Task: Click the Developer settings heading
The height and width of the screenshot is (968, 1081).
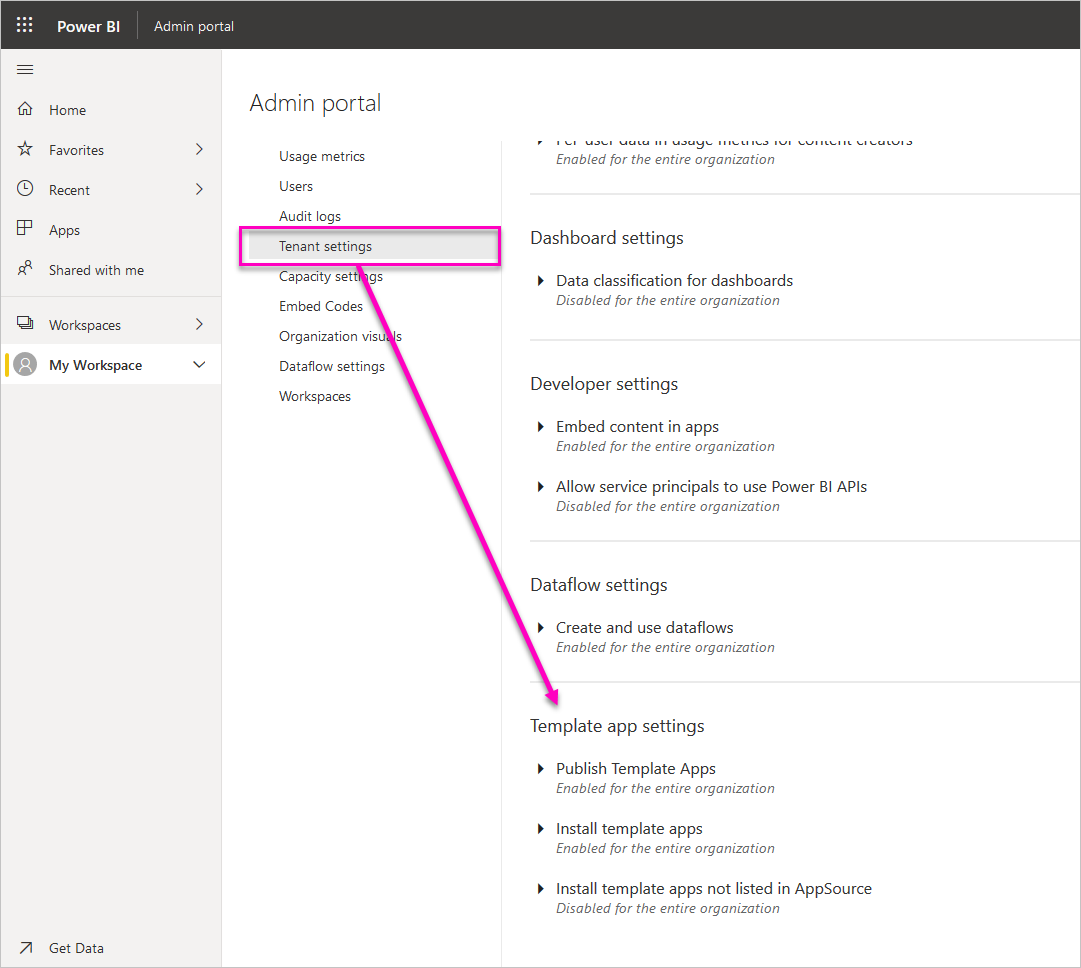Action: tap(604, 384)
